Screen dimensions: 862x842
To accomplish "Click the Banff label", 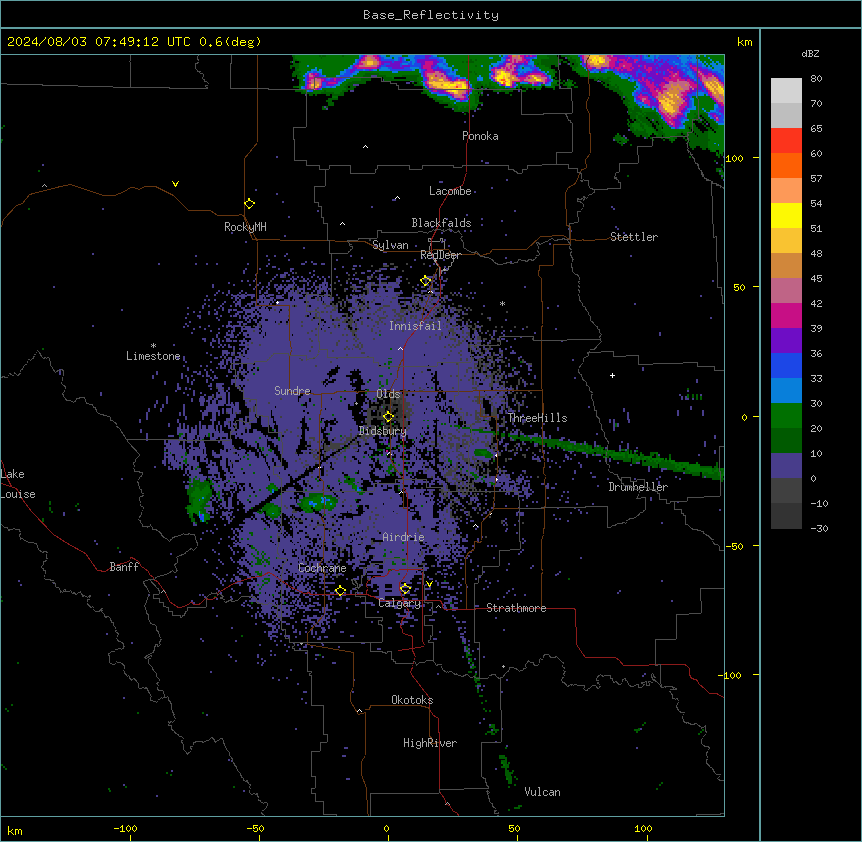I will [124, 567].
